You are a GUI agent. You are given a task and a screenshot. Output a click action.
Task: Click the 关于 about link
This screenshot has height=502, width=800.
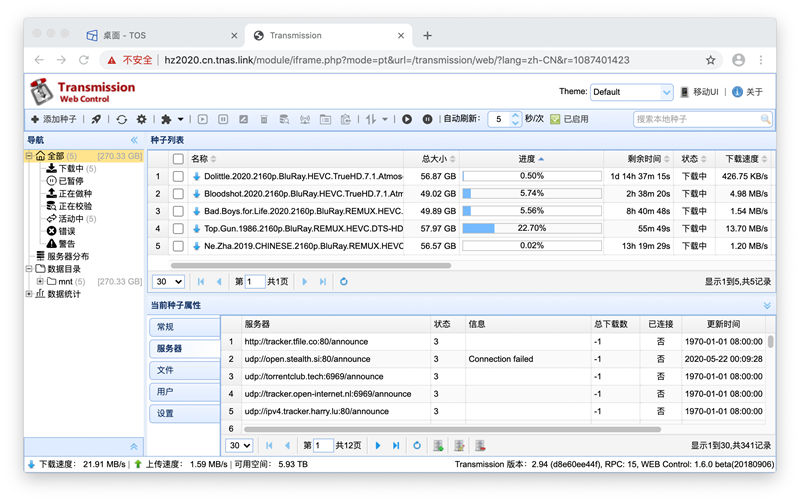(x=747, y=92)
